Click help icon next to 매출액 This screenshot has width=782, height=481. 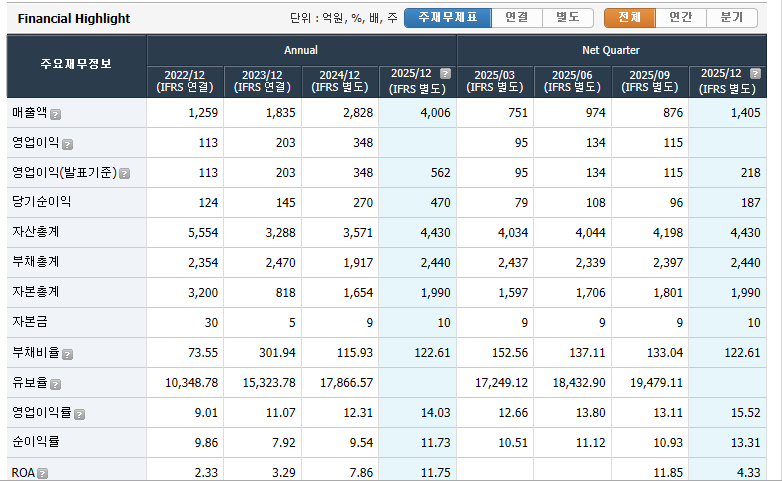click(x=56, y=114)
